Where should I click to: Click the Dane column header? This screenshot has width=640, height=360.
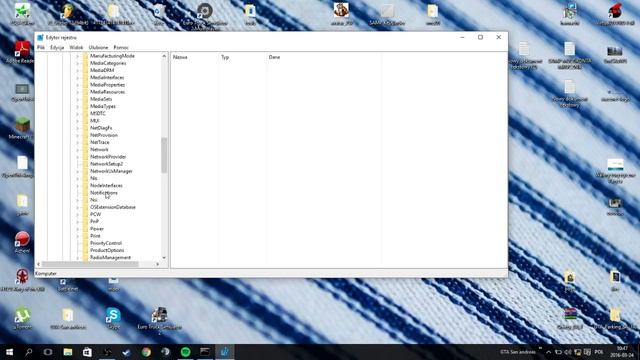[274, 57]
